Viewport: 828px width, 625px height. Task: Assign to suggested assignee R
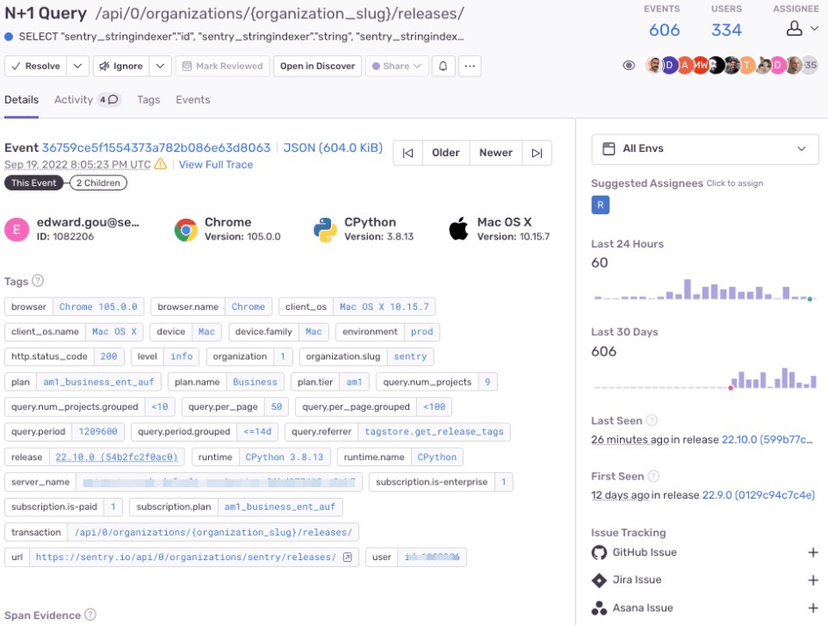600,205
